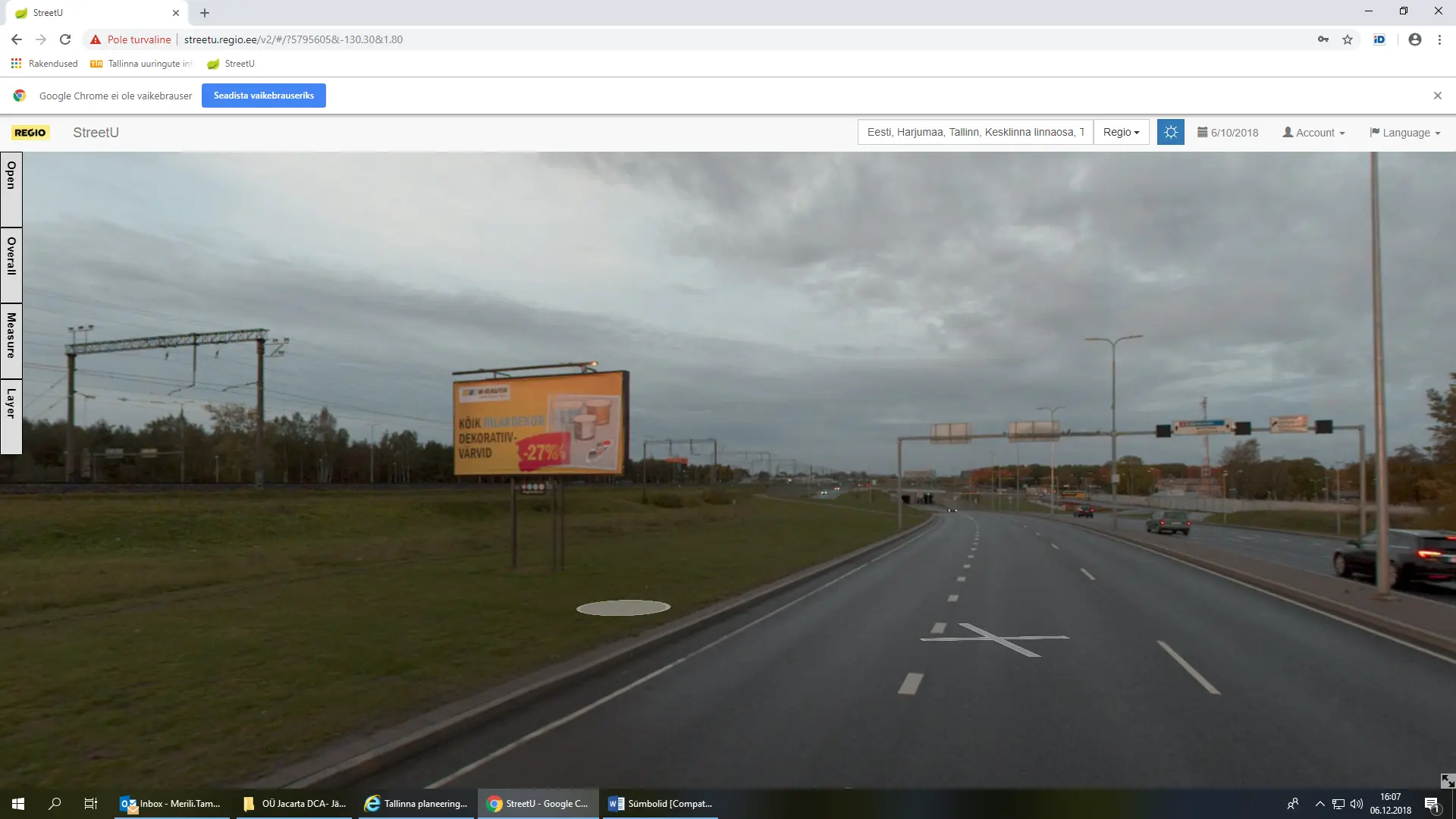The image size is (1456, 819).
Task: Expand the Language dropdown menu
Action: tap(1404, 133)
